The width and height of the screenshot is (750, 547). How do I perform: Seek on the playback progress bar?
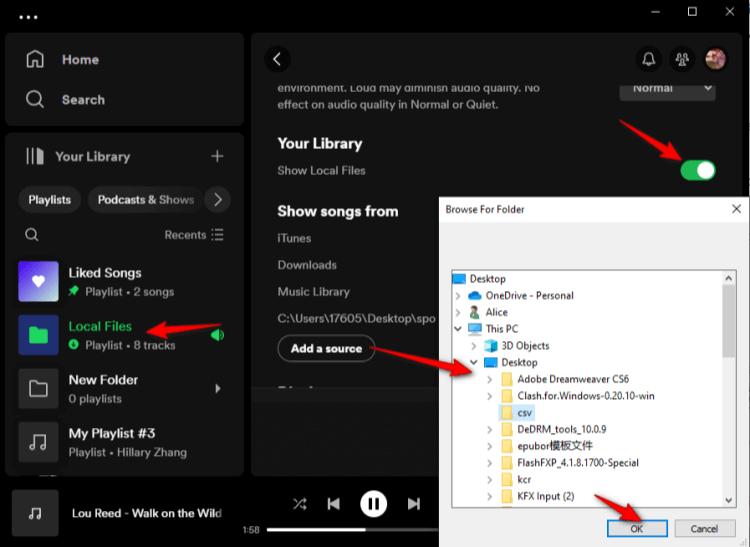353,529
